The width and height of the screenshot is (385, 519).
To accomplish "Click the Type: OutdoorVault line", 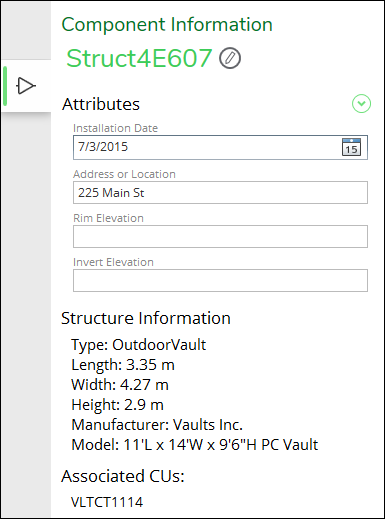I will [139, 345].
